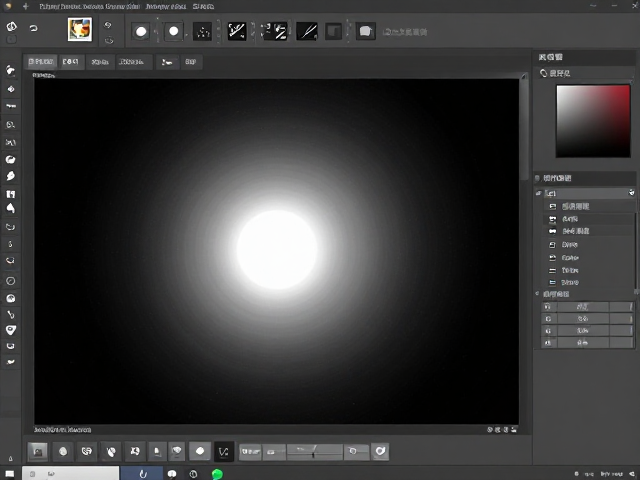
Task: Collapse the Le1 group in the right panel
Action: click(x=538, y=193)
